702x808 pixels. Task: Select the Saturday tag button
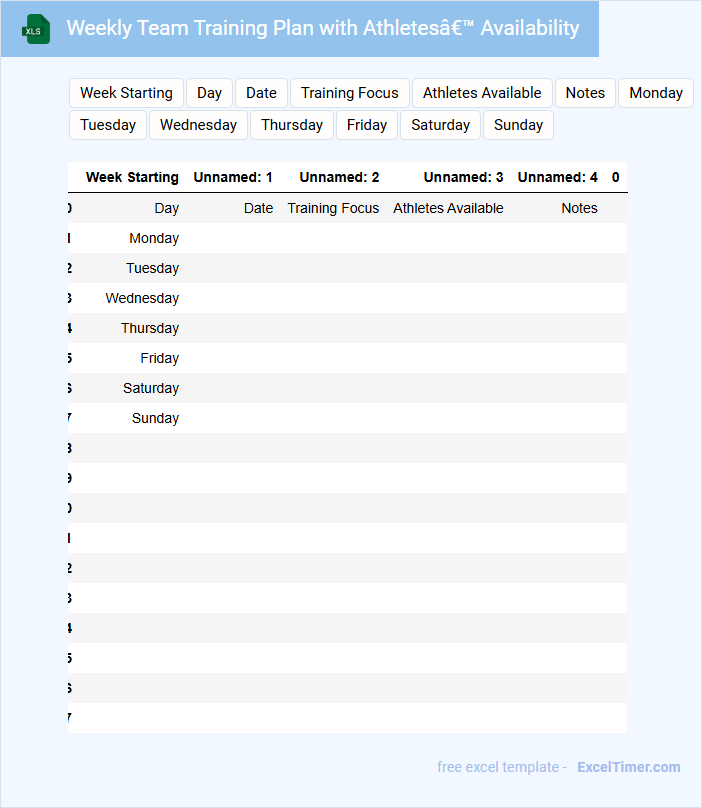440,125
